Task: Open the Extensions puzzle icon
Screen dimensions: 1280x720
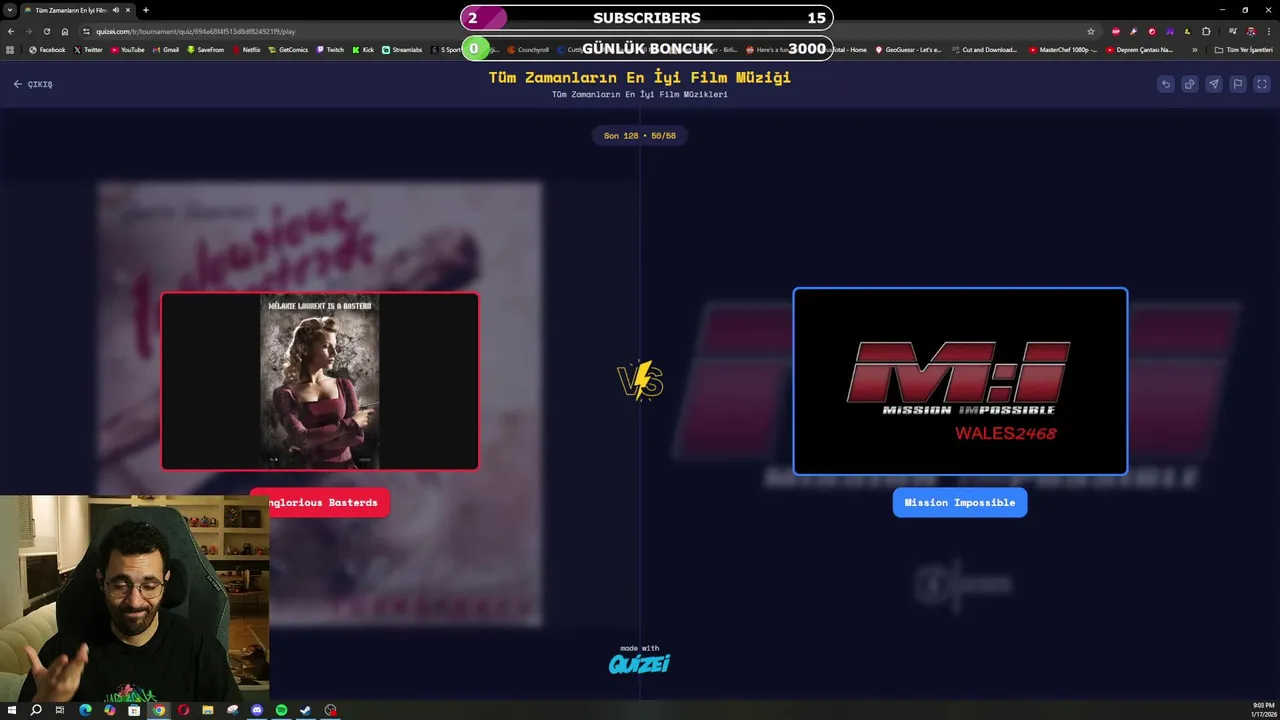Action: pos(1206,31)
